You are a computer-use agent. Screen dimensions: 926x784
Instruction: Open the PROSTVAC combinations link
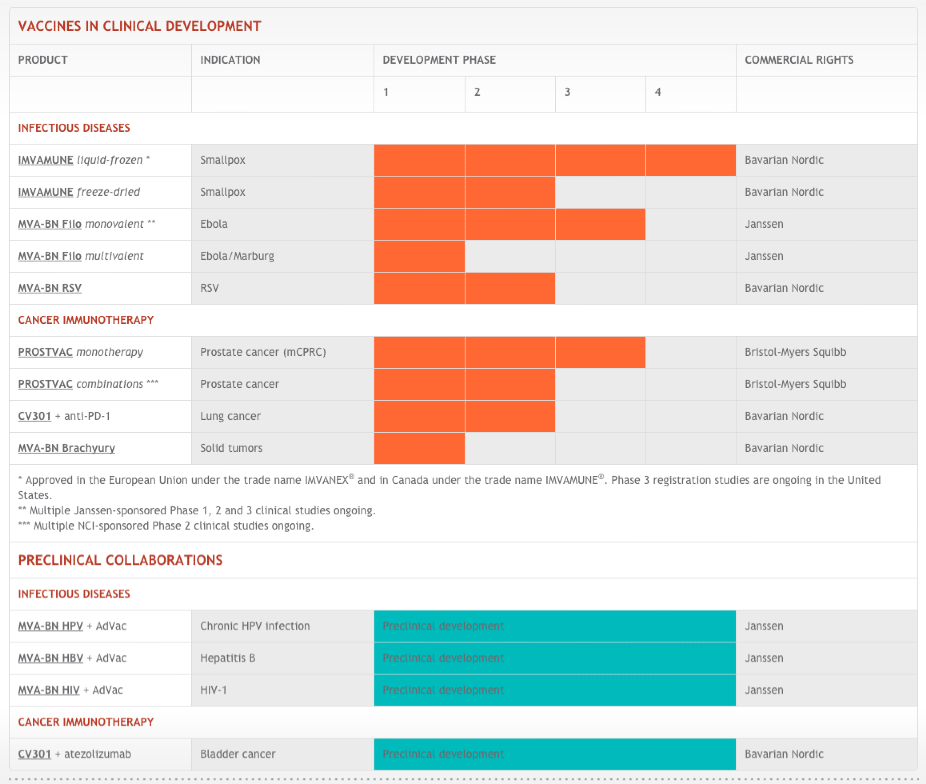point(45,384)
